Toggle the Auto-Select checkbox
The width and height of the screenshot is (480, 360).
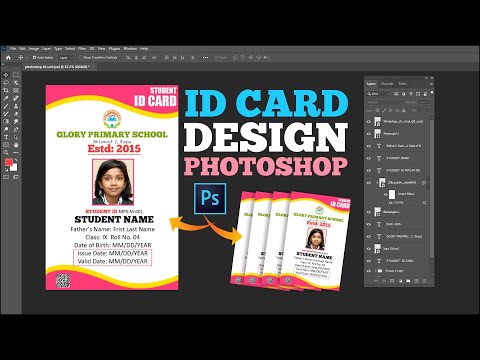[34, 58]
